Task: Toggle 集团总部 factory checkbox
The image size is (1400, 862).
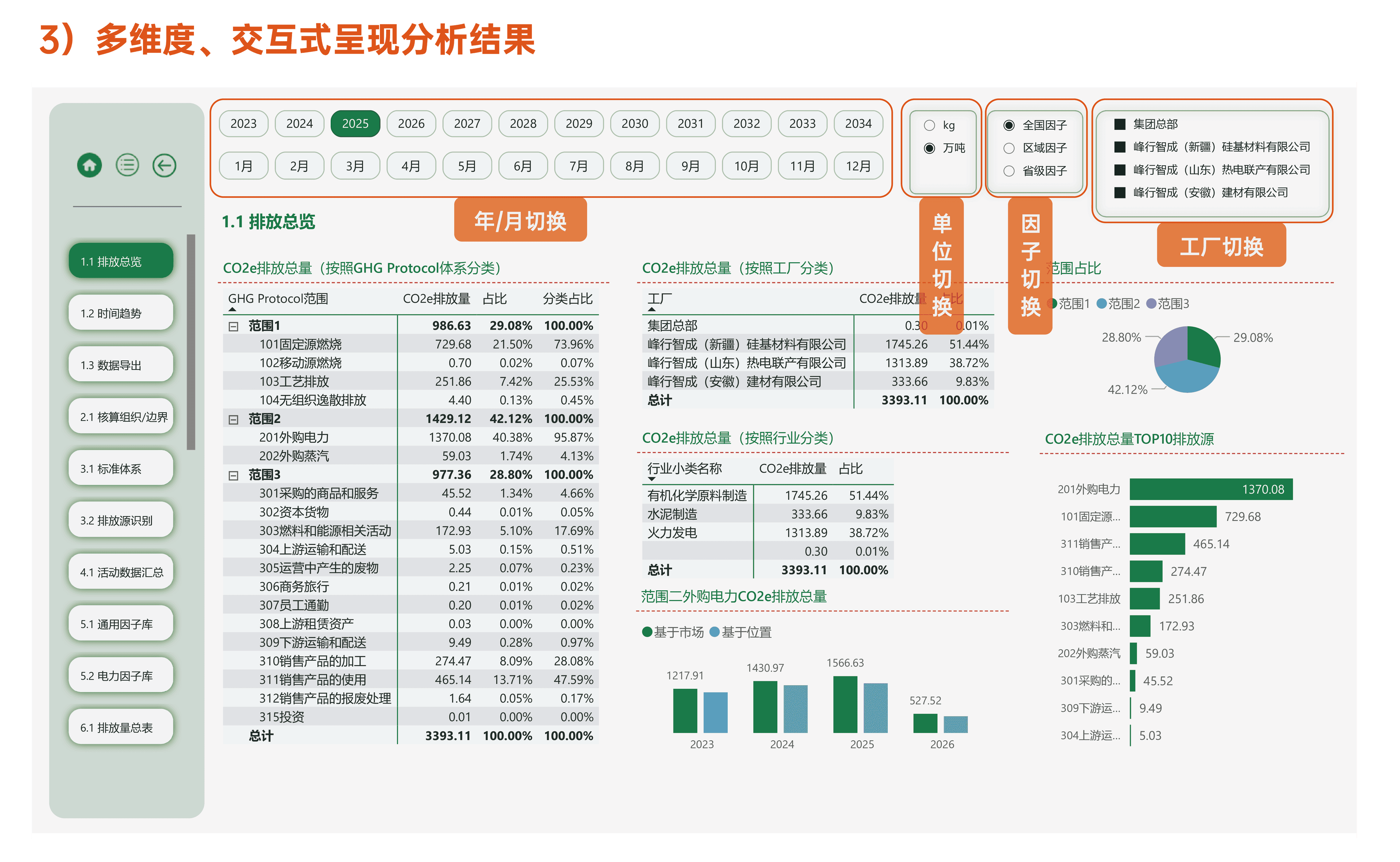Action: coord(1120,124)
